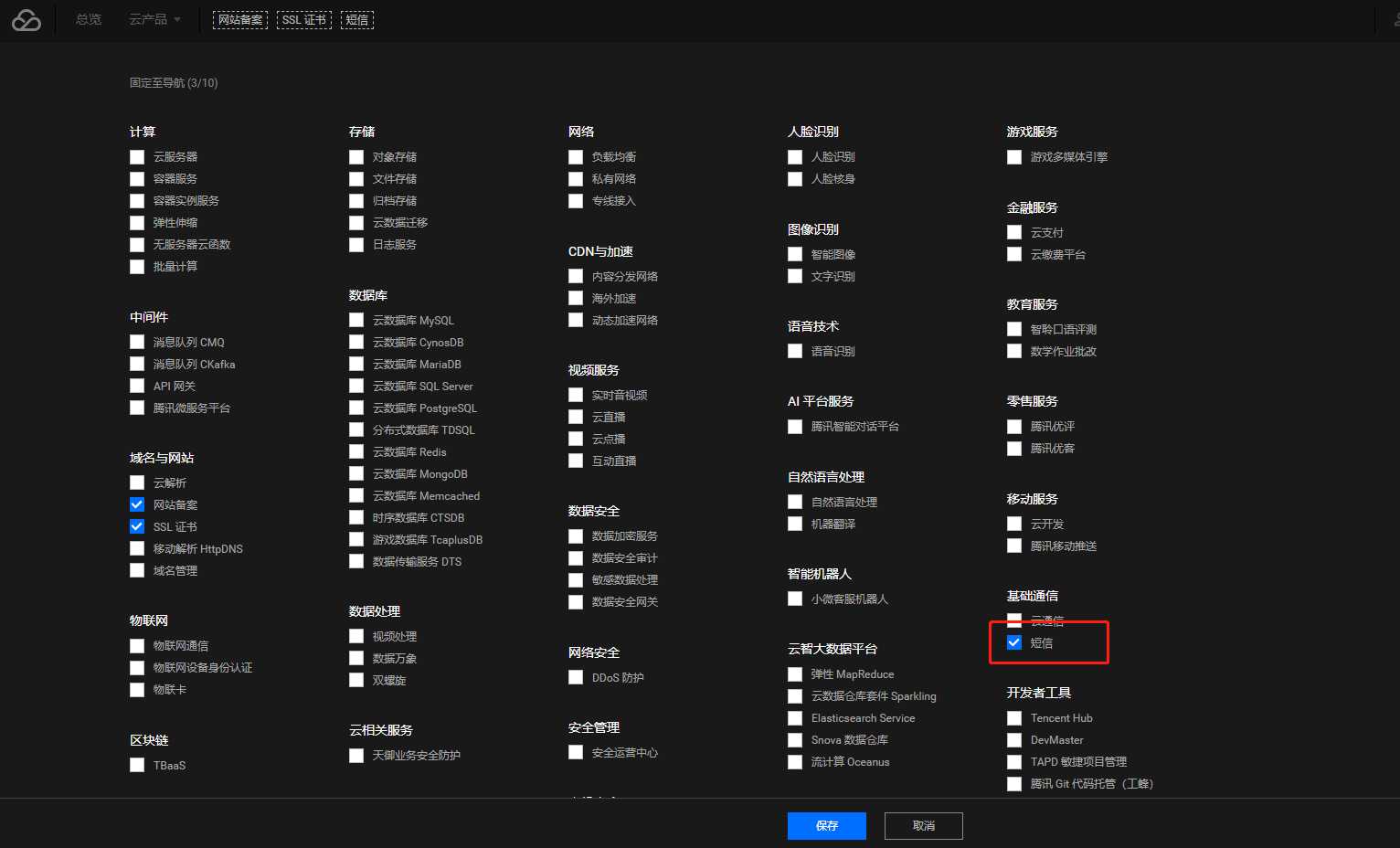Enable the 弹性伸缩 checkbox
The height and width of the screenshot is (848, 1400).
click(x=137, y=223)
